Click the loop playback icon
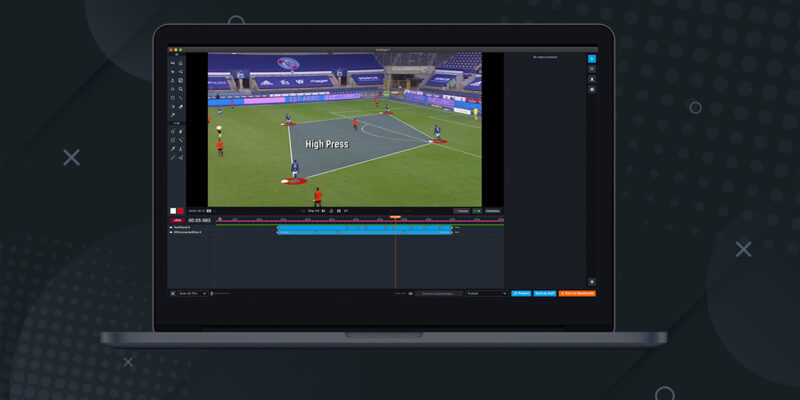The width and height of the screenshot is (800, 400). pyautogui.click(x=331, y=211)
